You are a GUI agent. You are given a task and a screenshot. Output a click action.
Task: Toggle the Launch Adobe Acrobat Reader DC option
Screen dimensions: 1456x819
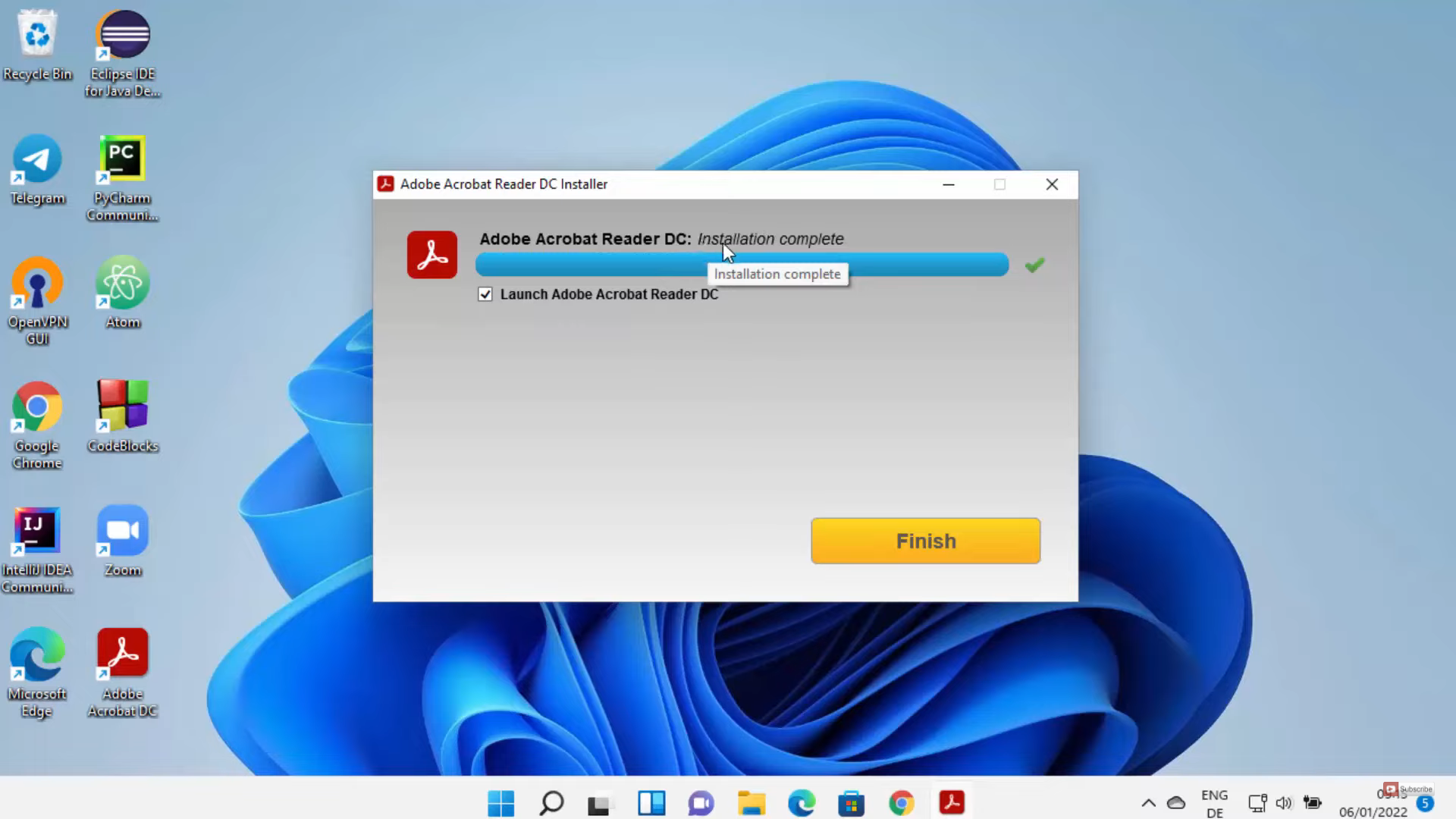(485, 294)
